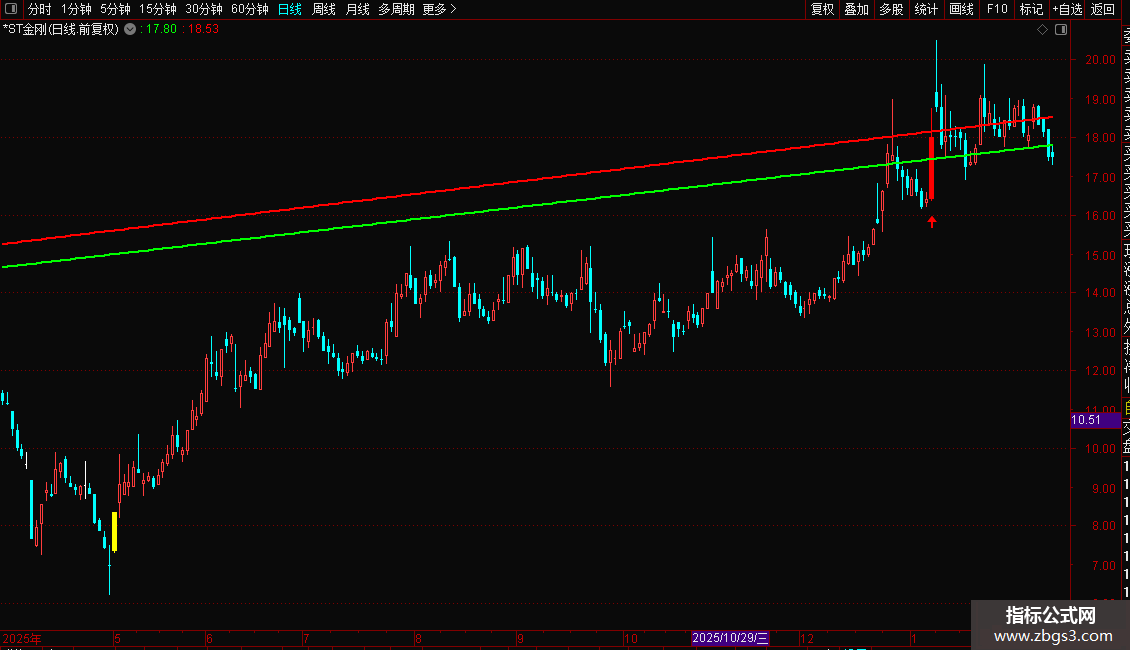Select the 15分钟 period

pyautogui.click(x=158, y=9)
